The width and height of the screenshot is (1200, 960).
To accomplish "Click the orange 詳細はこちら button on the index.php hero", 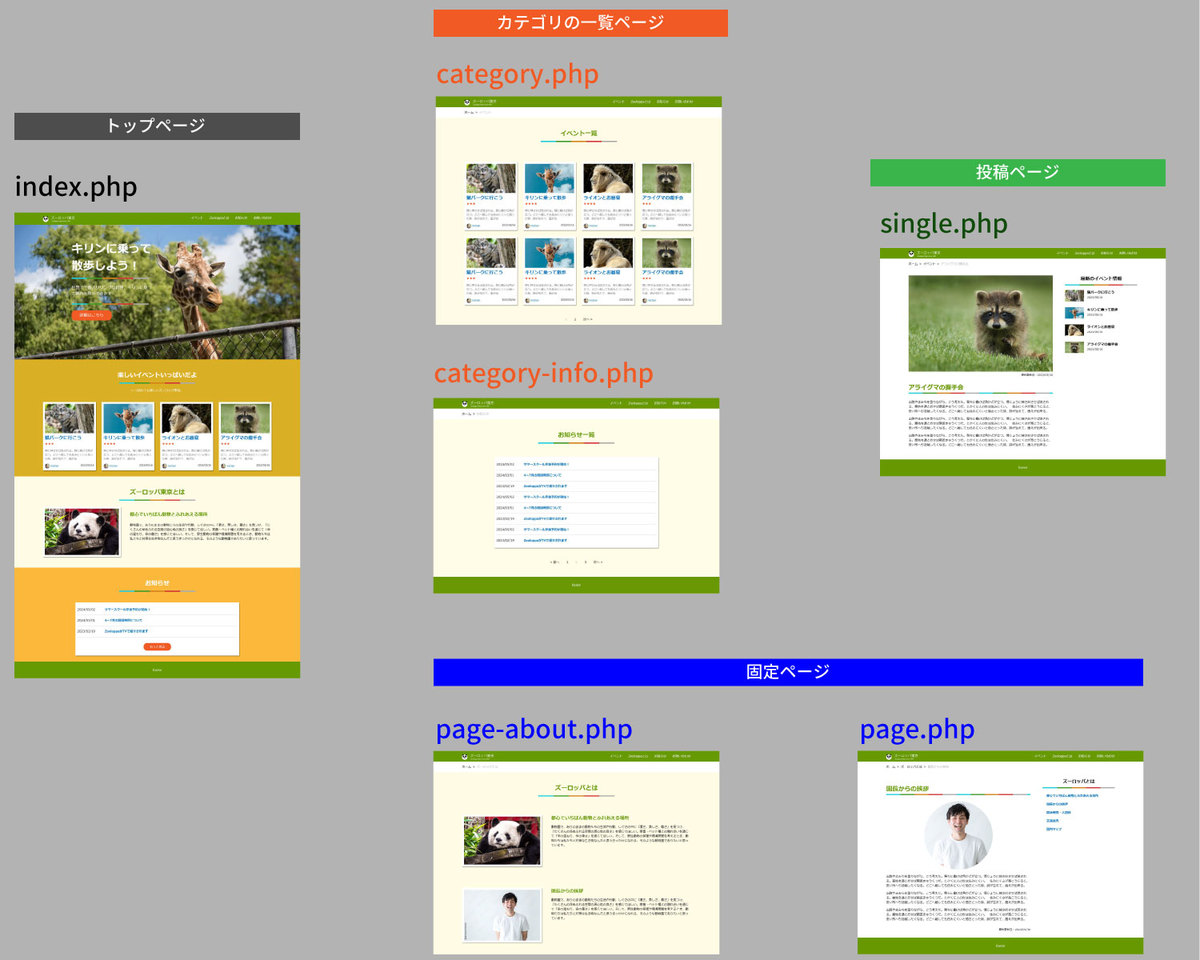I will click(93, 315).
